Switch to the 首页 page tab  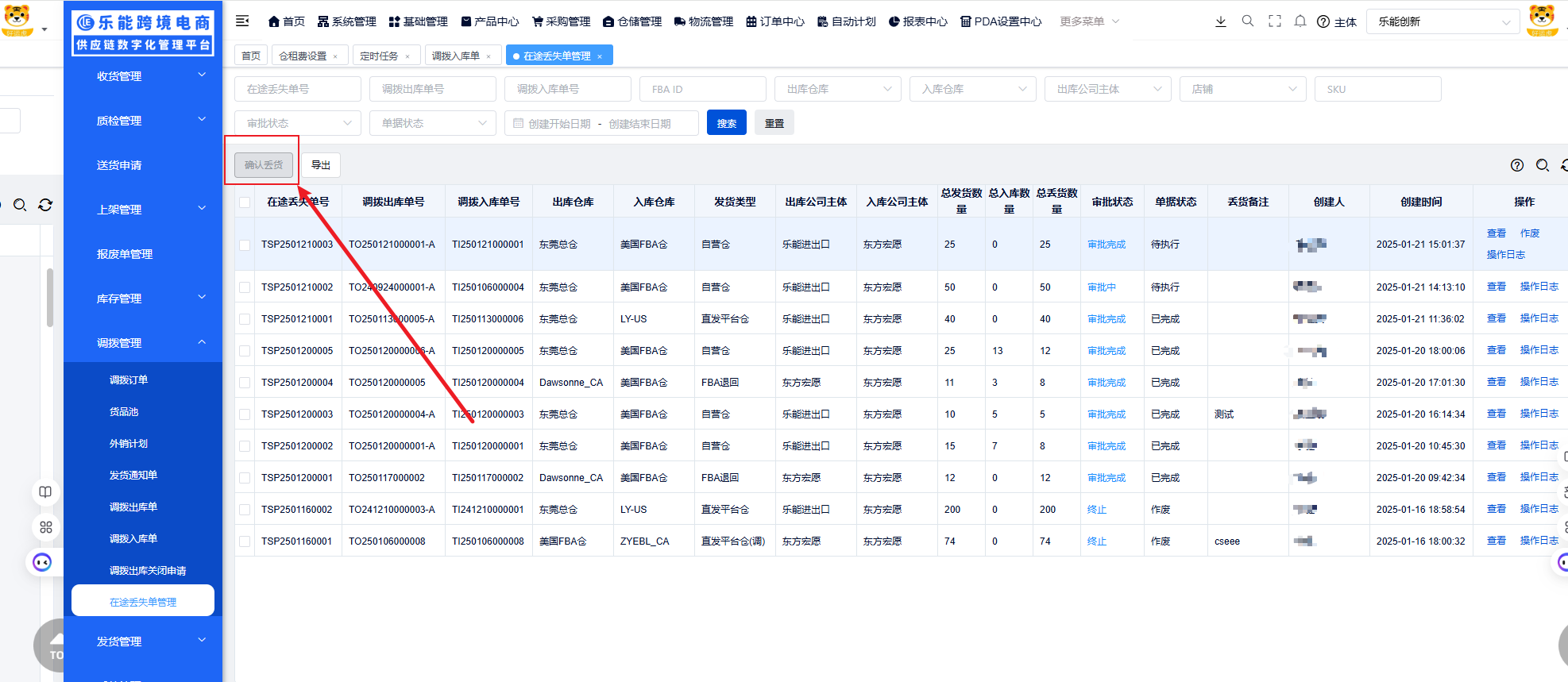click(x=251, y=56)
